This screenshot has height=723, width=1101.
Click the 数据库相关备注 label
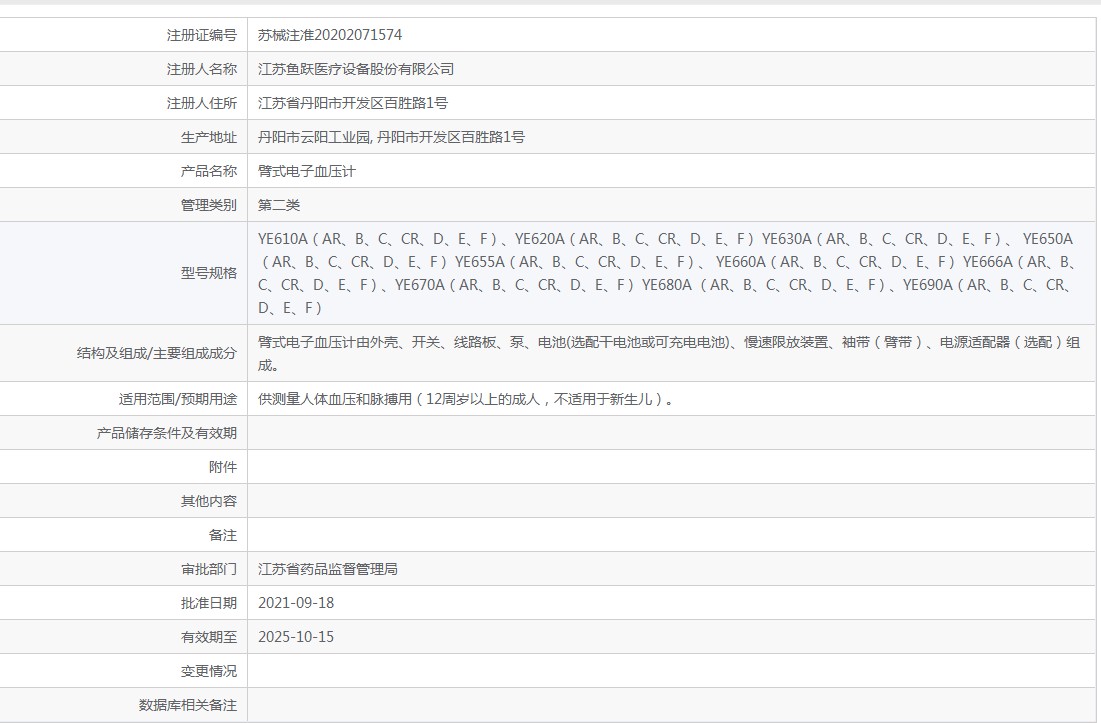(x=187, y=705)
